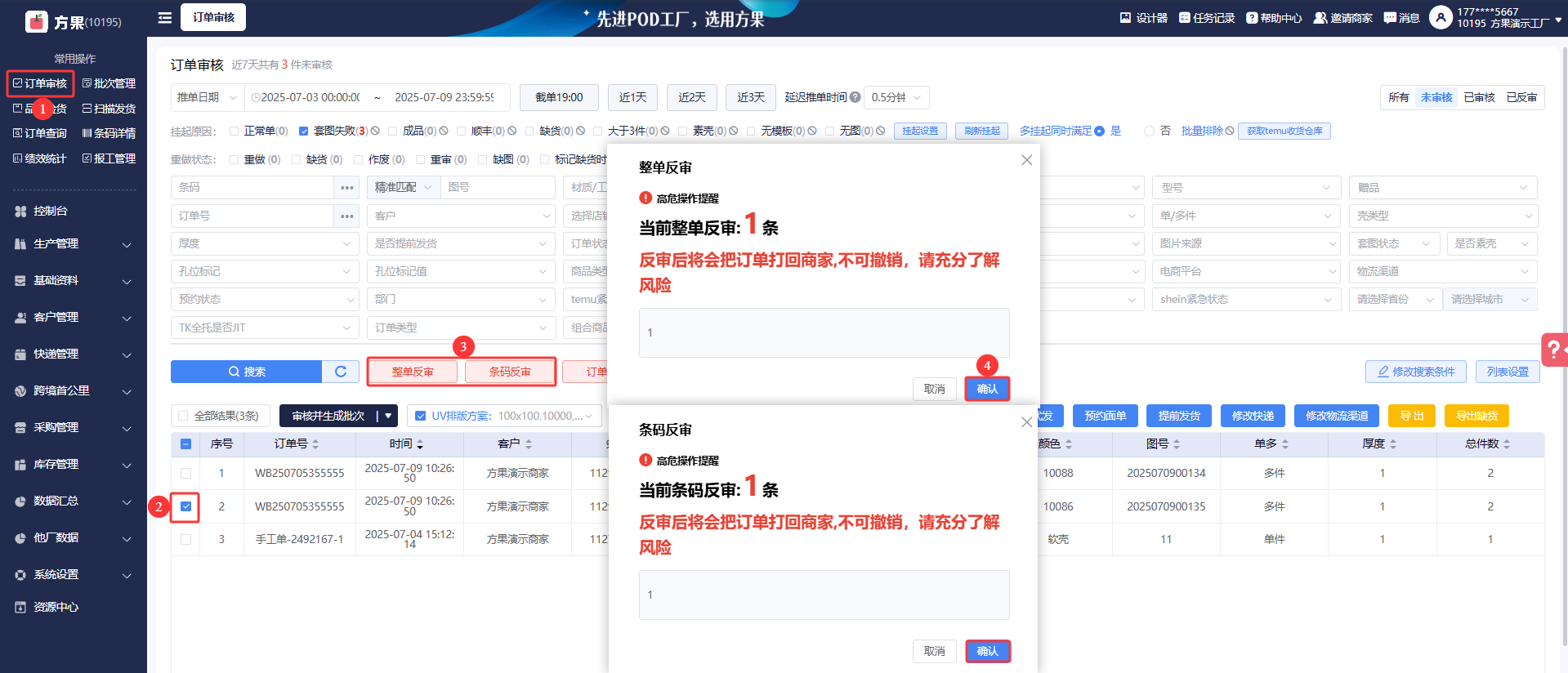Screen dimensions: 1568x673
Task: Switch to the 已审核 filter tab
Action: tap(1479, 97)
